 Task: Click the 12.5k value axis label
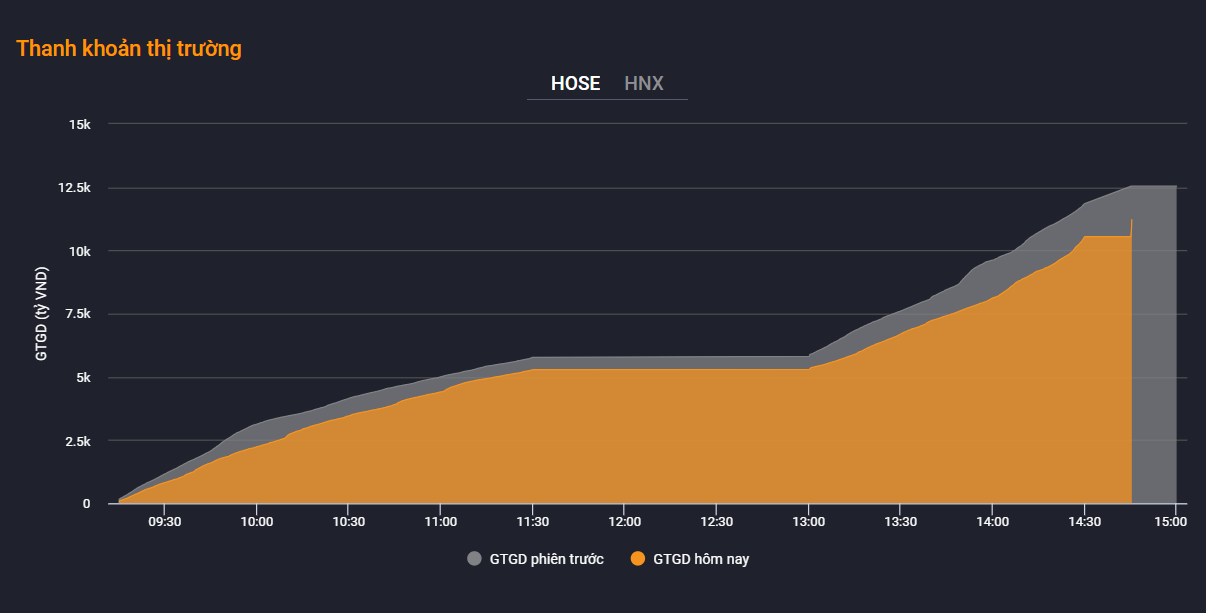(x=74, y=188)
